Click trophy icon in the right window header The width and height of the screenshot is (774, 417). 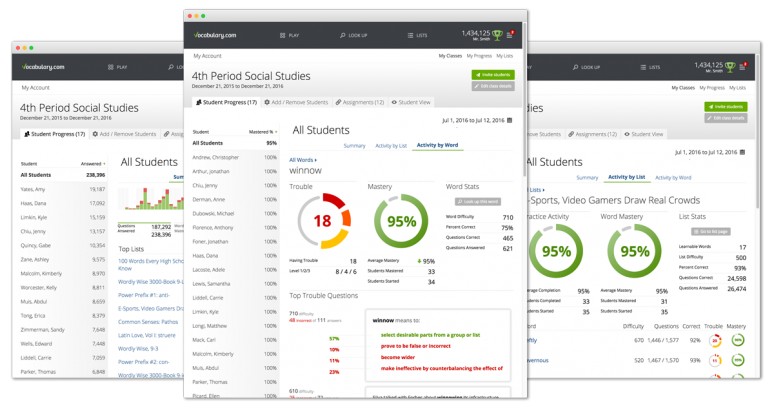[731, 66]
